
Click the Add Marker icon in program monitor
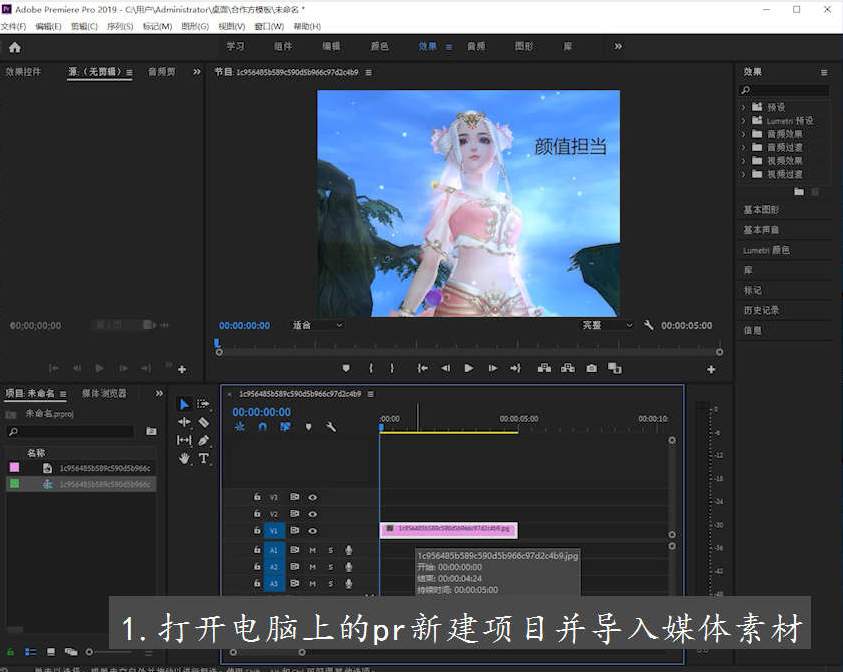click(x=346, y=368)
